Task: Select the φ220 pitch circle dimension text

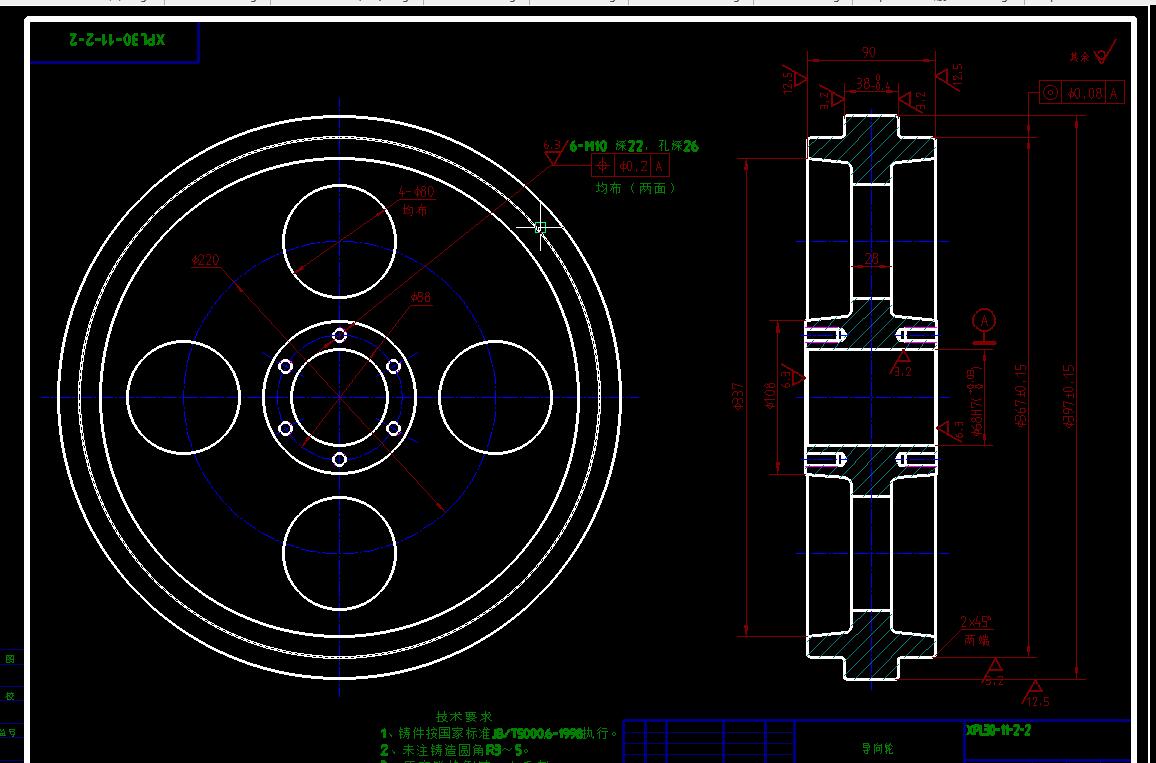Action: click(205, 260)
